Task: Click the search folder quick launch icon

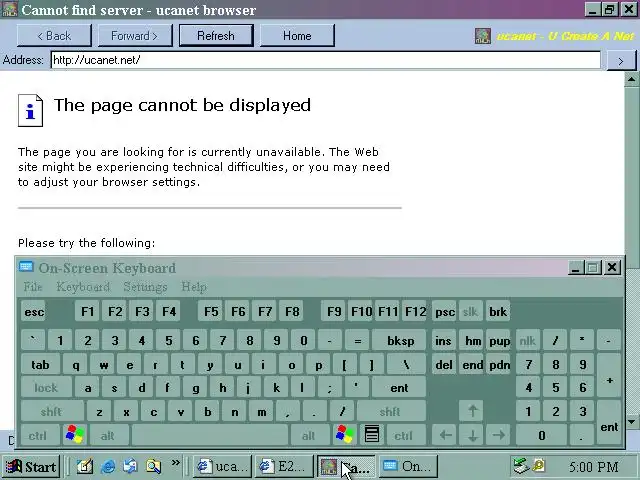Action: pyautogui.click(x=153, y=466)
